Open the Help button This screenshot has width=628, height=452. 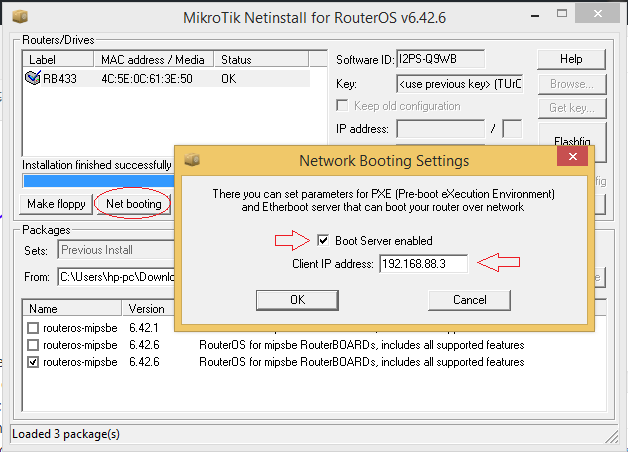(571, 59)
